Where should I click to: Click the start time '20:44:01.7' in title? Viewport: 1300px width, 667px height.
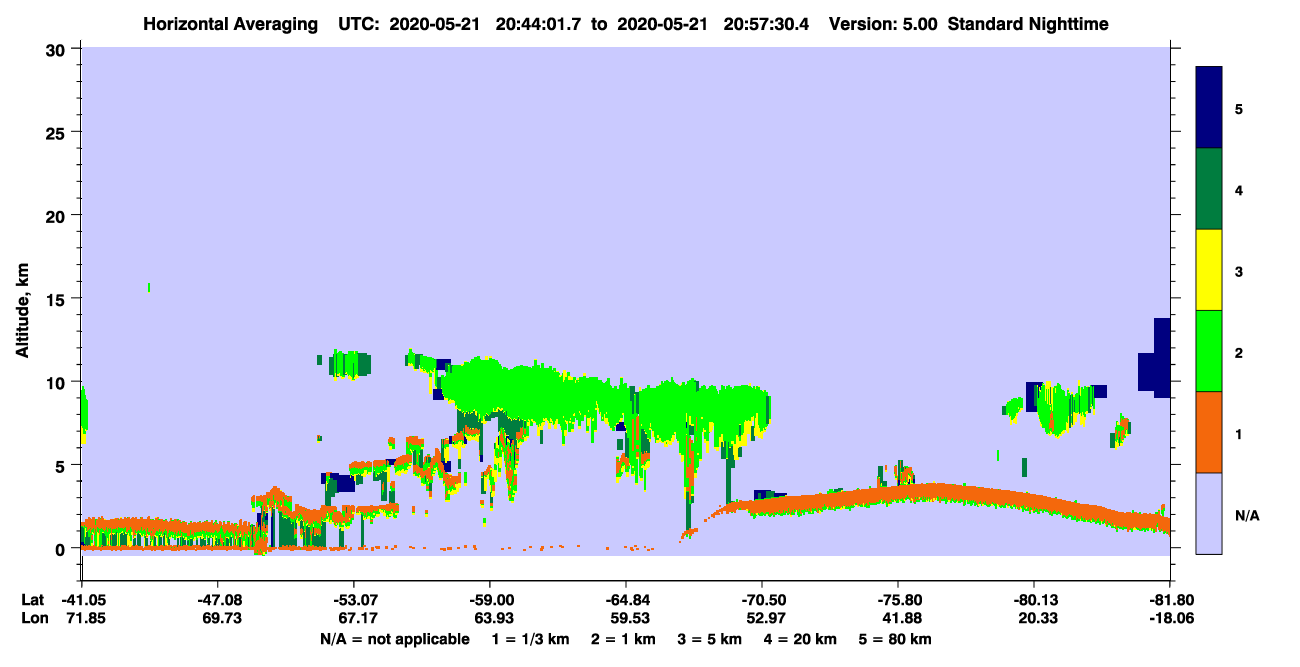pyautogui.click(x=540, y=24)
